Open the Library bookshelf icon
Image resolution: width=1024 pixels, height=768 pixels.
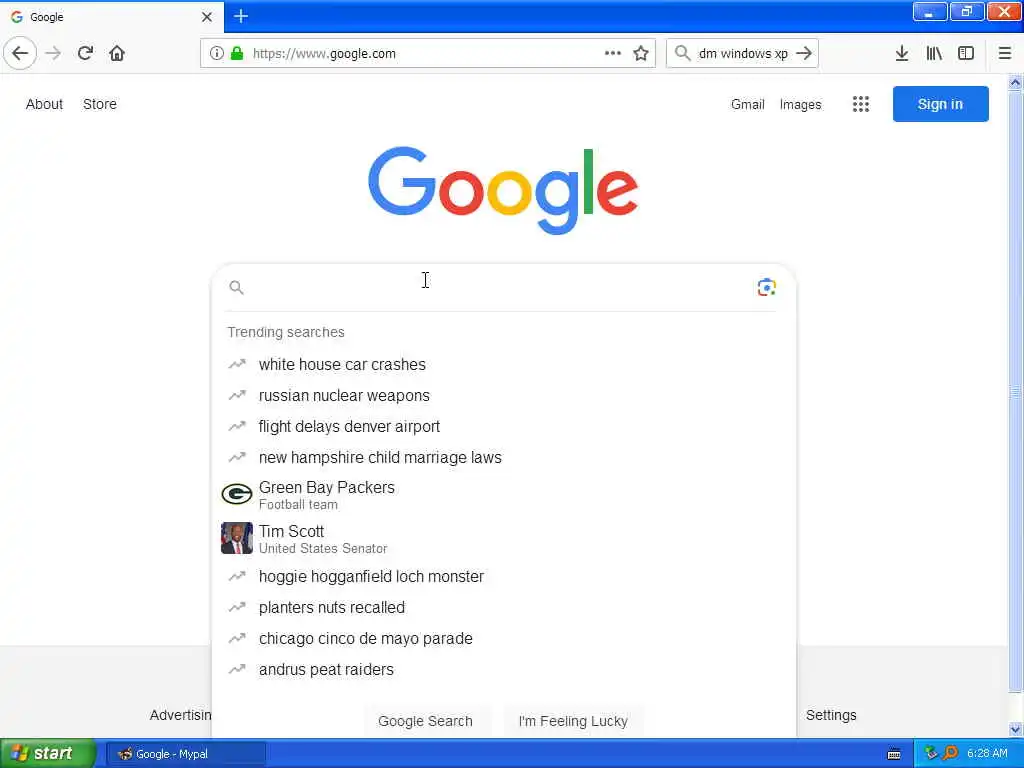[x=934, y=53]
